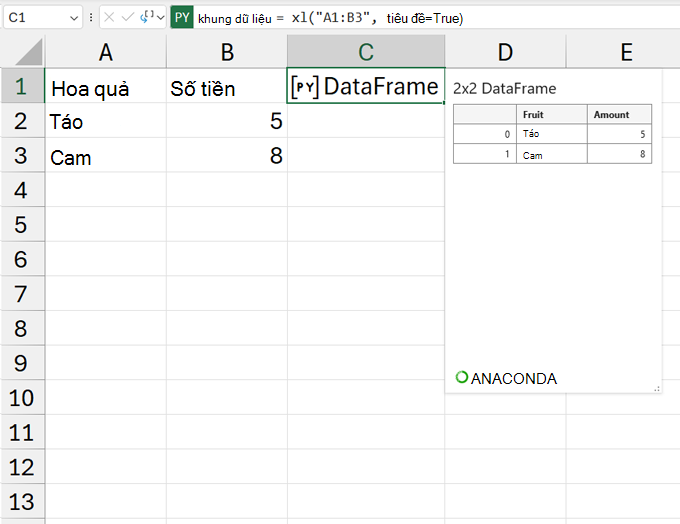
Task: Click the "2x2 DataFrame" card title
Action: [x=504, y=88]
